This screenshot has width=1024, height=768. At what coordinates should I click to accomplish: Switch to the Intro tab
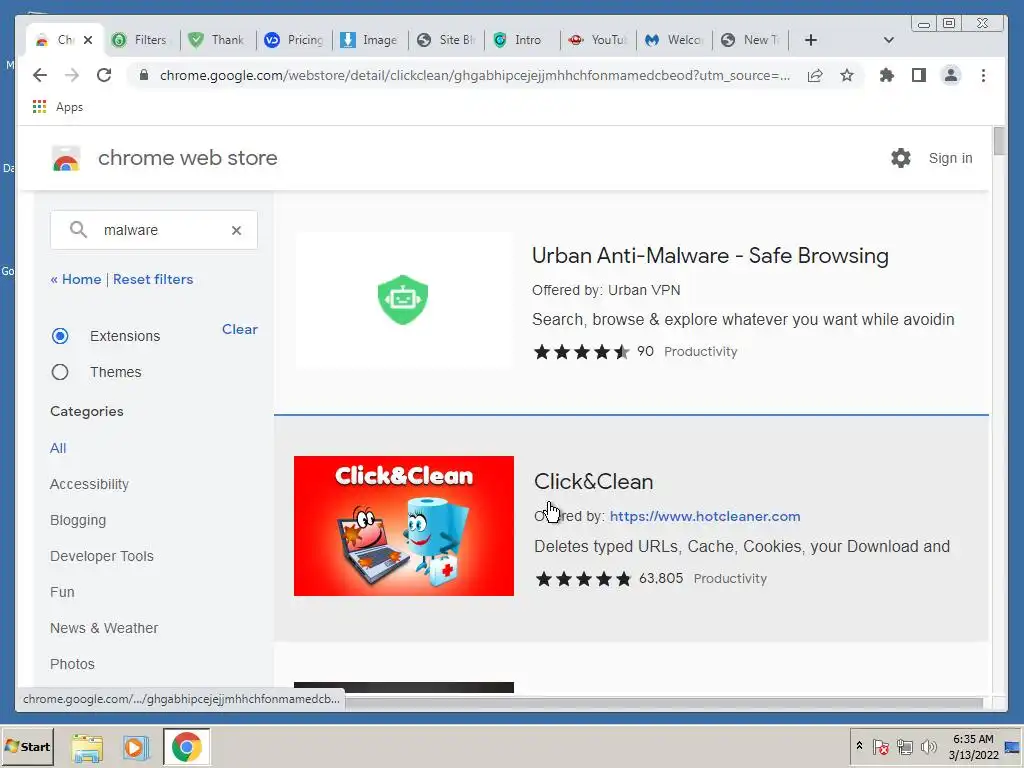522,40
